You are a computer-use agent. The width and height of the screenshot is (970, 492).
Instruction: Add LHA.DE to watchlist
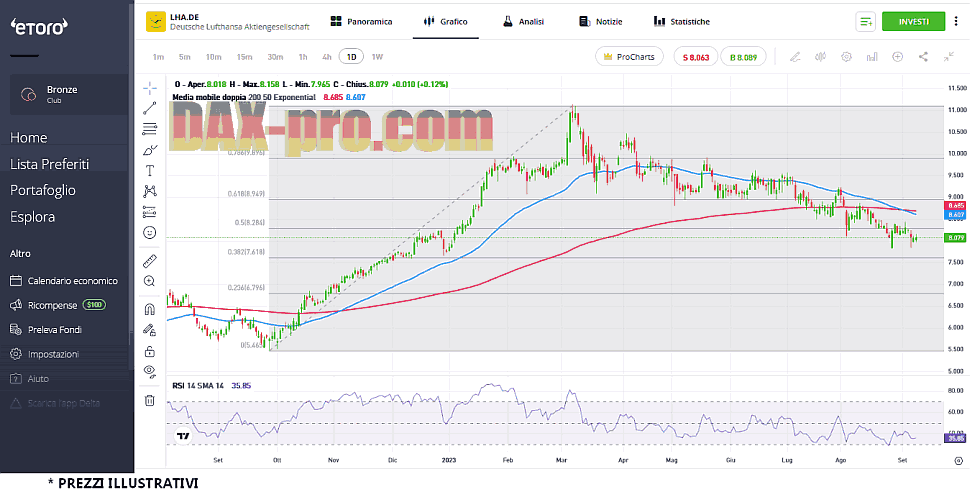tap(865, 22)
